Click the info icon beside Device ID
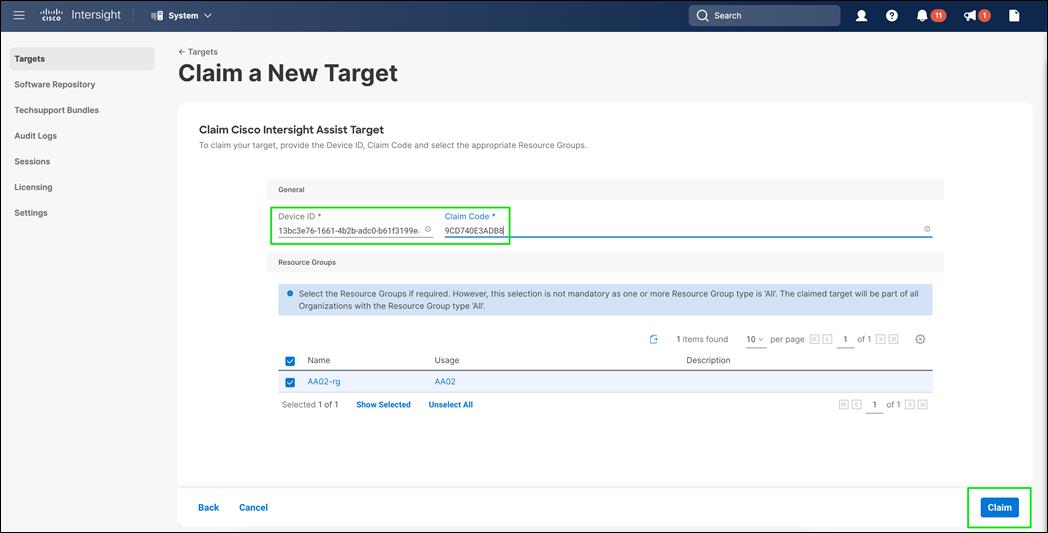The image size is (1048, 533). pyautogui.click(x=428, y=229)
